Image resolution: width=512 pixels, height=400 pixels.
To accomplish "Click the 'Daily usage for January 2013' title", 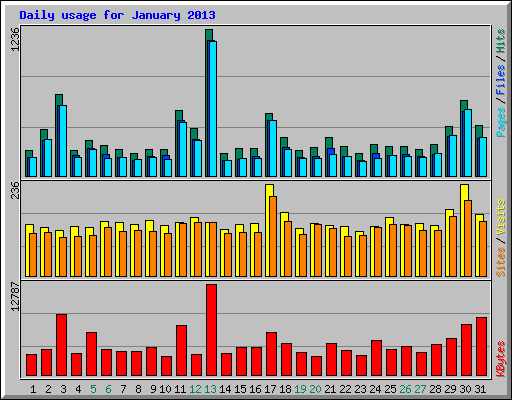I will [x=117, y=15].
